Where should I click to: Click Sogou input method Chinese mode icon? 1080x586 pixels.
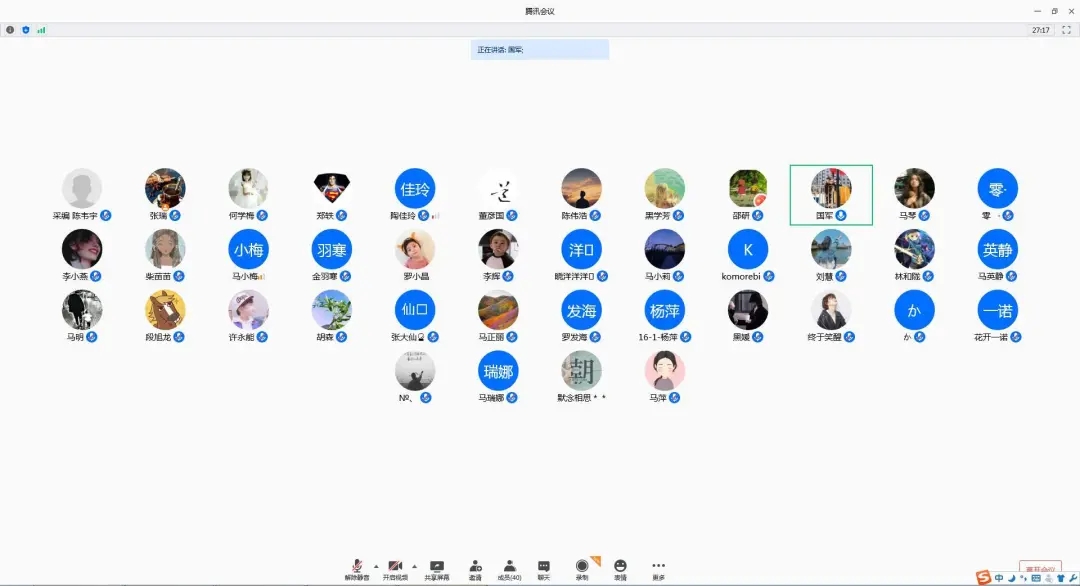[998, 577]
